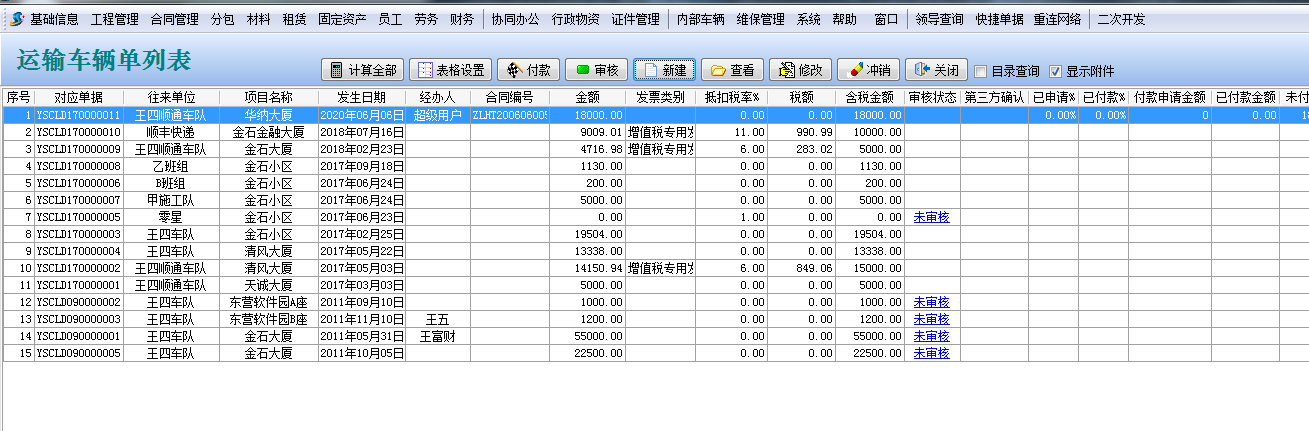Sort by the 发生日期 column header
1309x431 pixels.
362,97
